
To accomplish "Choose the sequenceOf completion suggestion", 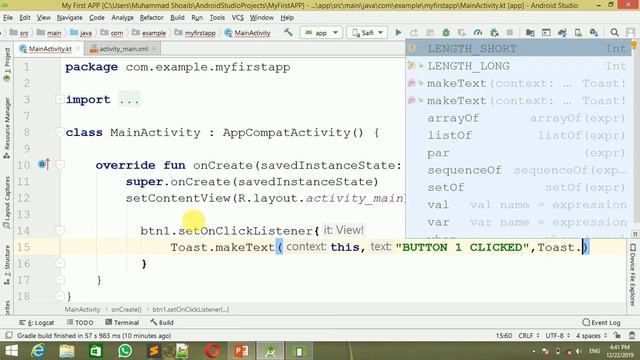I will point(518,170).
